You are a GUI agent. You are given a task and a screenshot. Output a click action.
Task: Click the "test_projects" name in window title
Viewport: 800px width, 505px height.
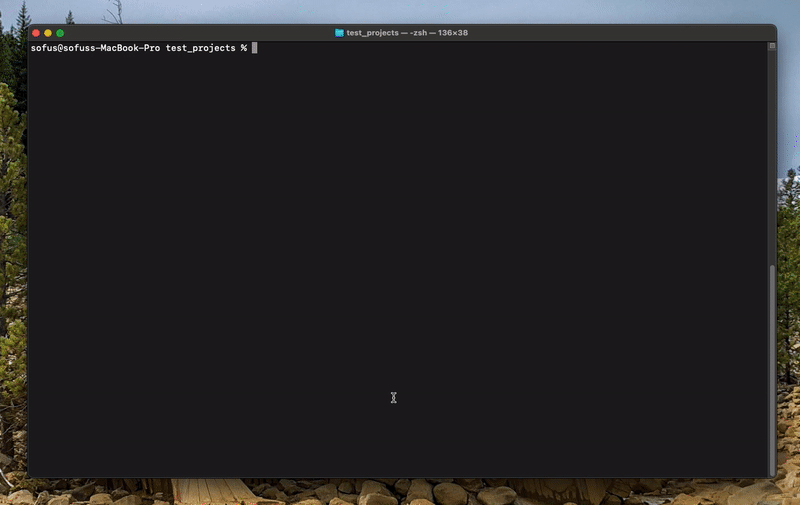[x=372, y=33]
